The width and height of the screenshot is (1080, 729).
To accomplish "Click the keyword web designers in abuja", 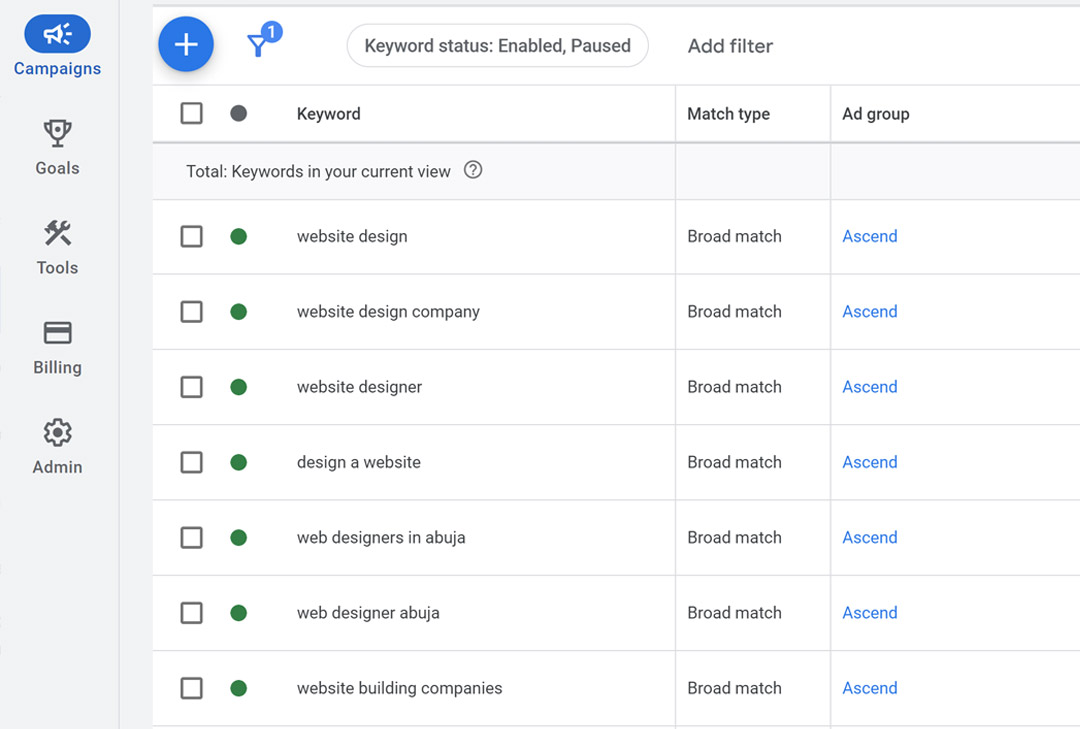I will pyautogui.click(x=381, y=537).
